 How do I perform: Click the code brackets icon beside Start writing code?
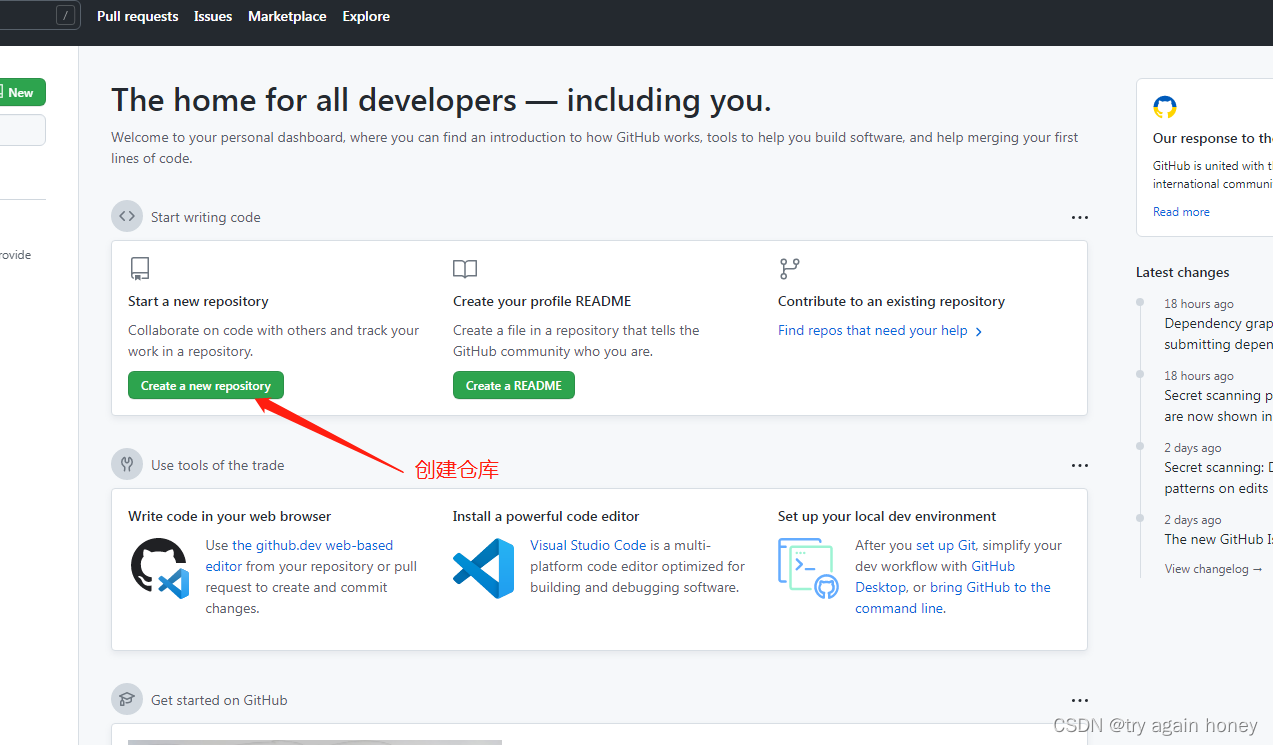[127, 217]
